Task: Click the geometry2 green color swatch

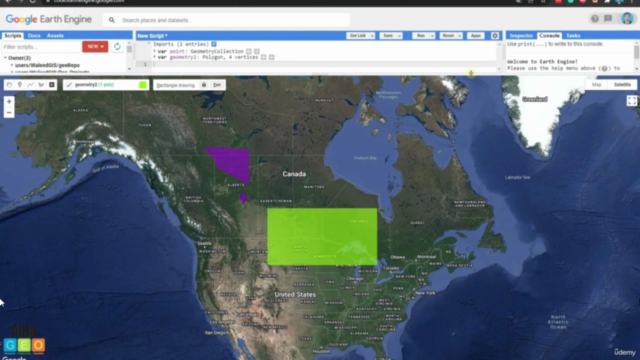Action: pos(143,85)
